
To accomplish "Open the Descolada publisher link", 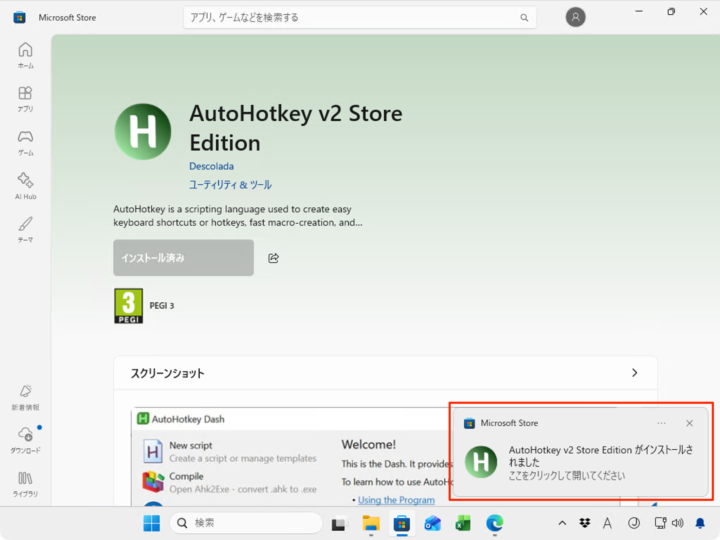I will point(211,166).
